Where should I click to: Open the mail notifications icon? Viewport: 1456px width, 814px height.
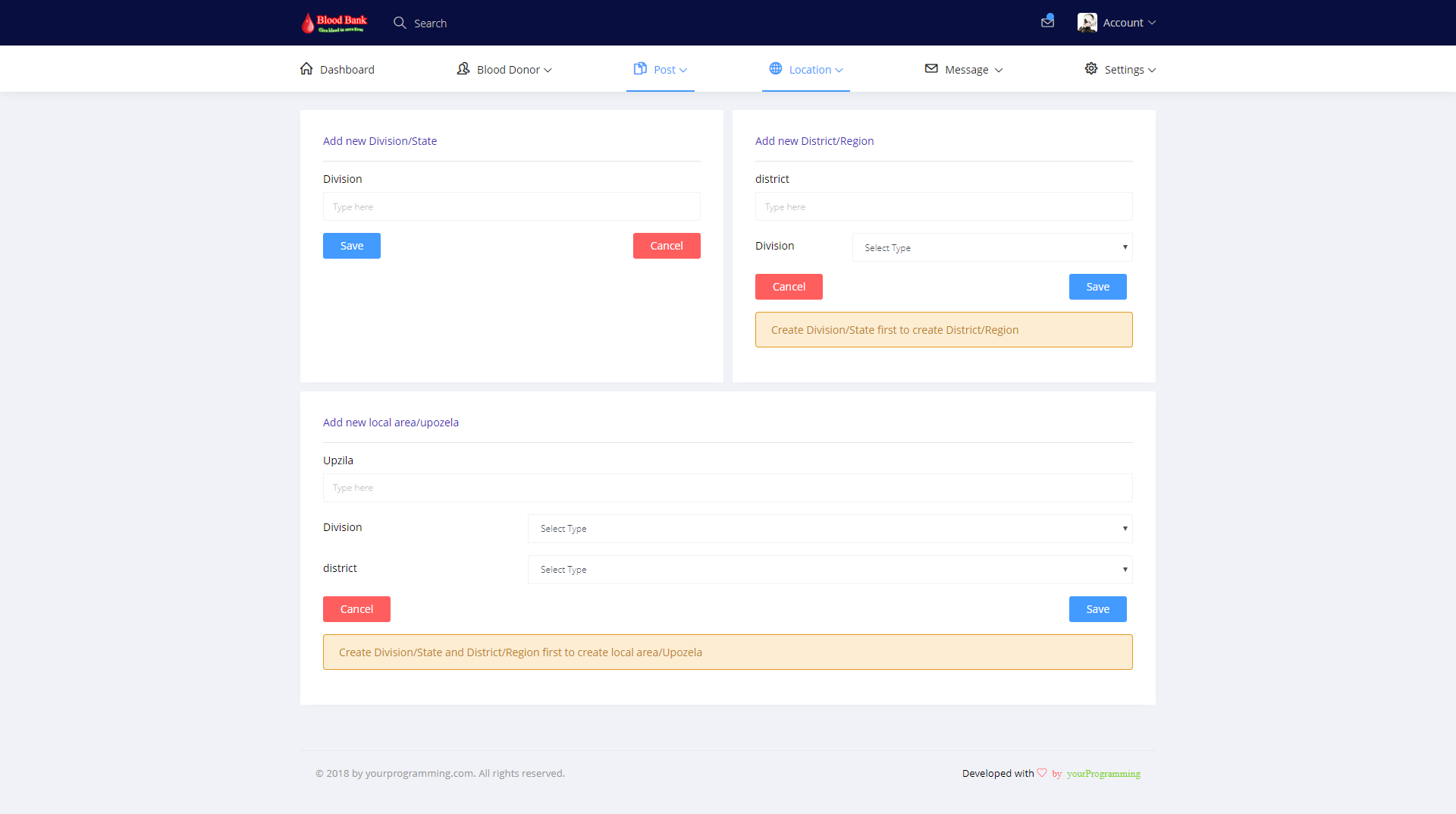[1047, 22]
